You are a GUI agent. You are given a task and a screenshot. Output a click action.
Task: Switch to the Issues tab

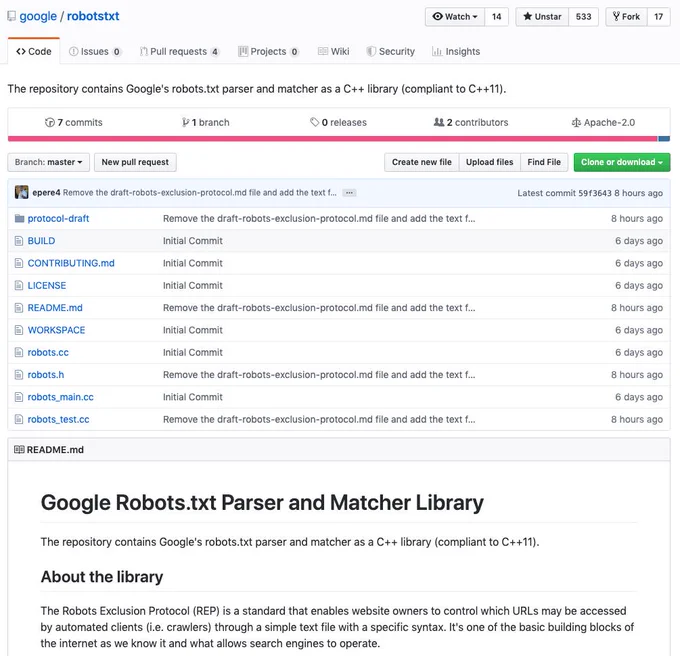coord(95,51)
